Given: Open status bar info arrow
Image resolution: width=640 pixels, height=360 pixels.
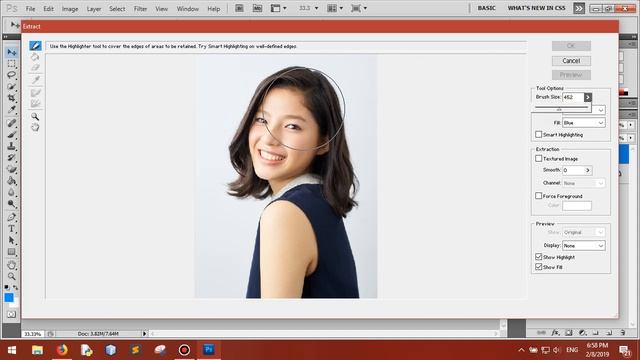Looking at the screenshot, I should click(x=144, y=333).
